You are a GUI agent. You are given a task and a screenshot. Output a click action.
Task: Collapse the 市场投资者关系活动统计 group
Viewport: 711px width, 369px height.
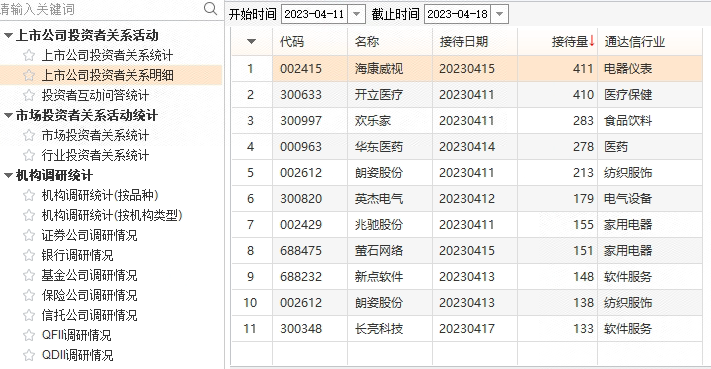coord(8,116)
